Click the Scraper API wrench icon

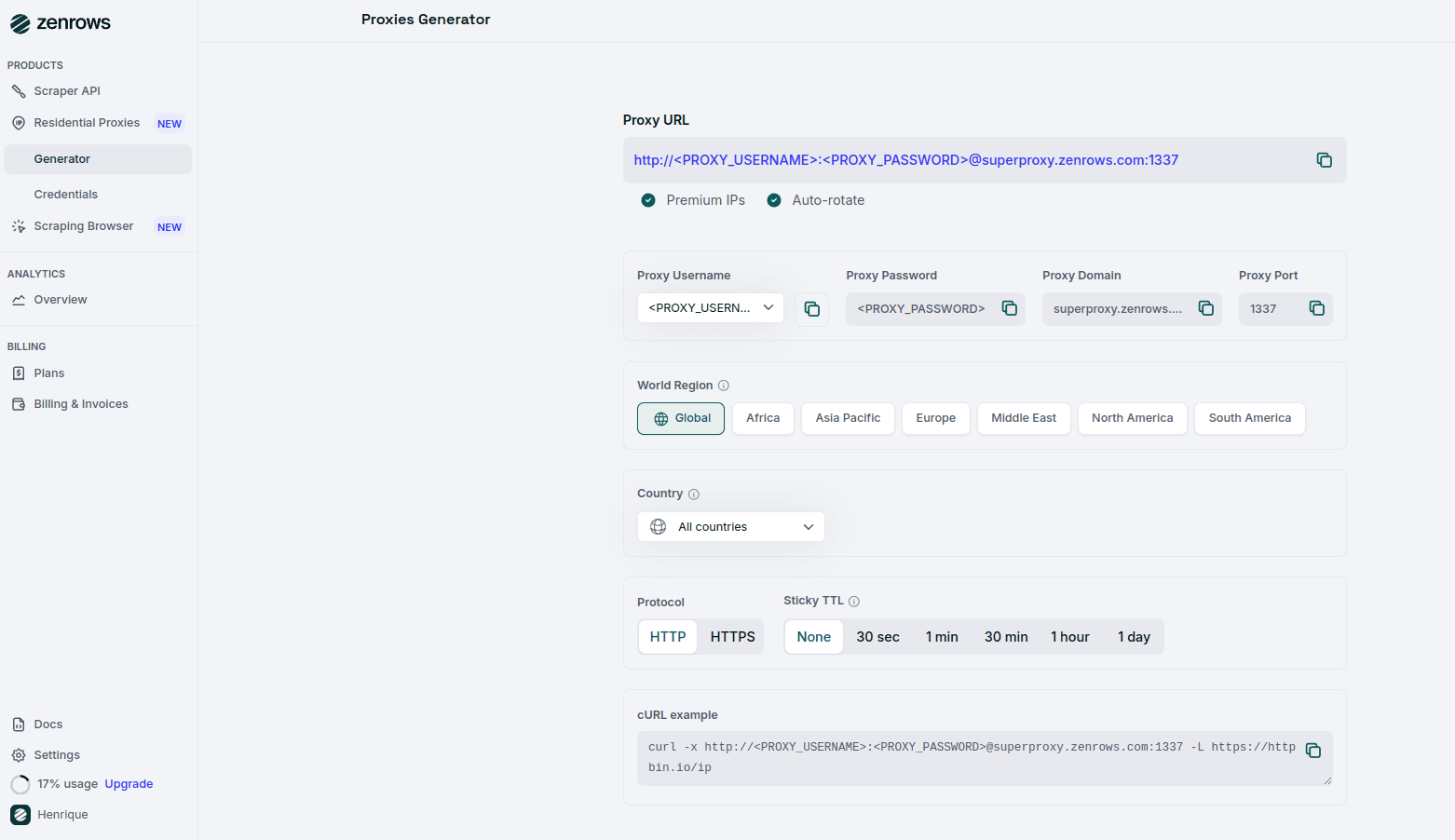click(19, 91)
